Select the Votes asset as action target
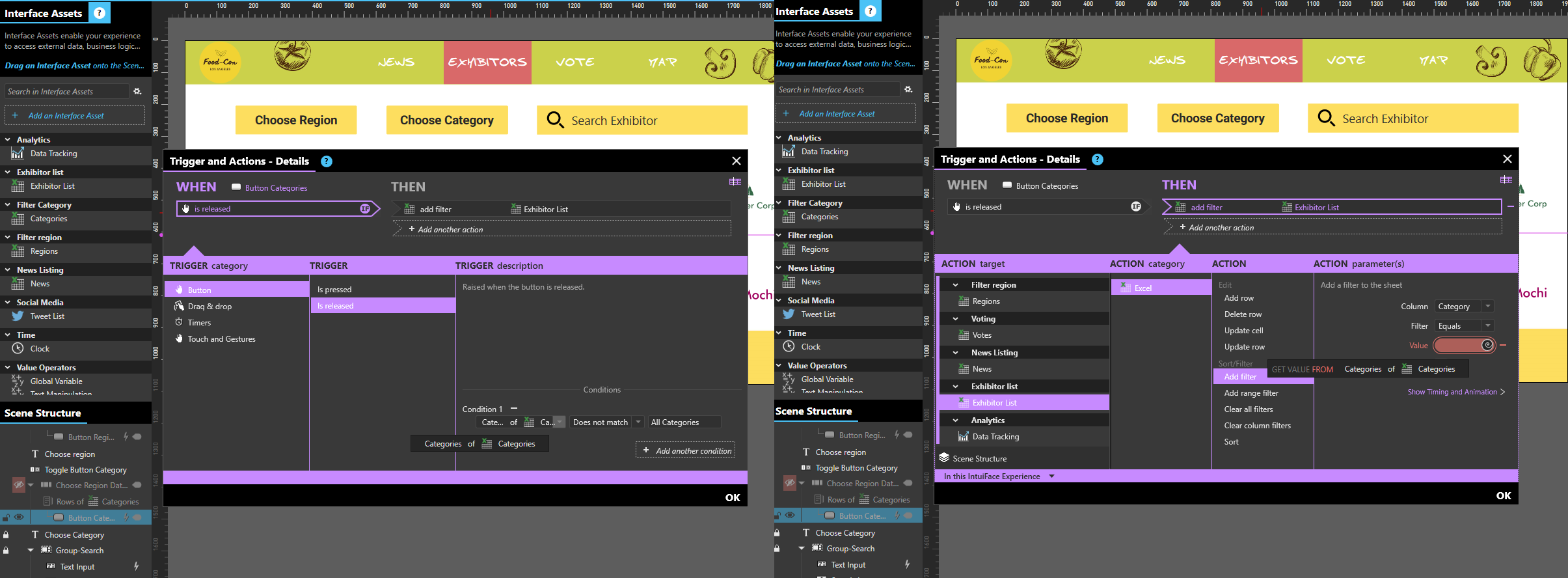The height and width of the screenshot is (578, 1568). click(981, 335)
